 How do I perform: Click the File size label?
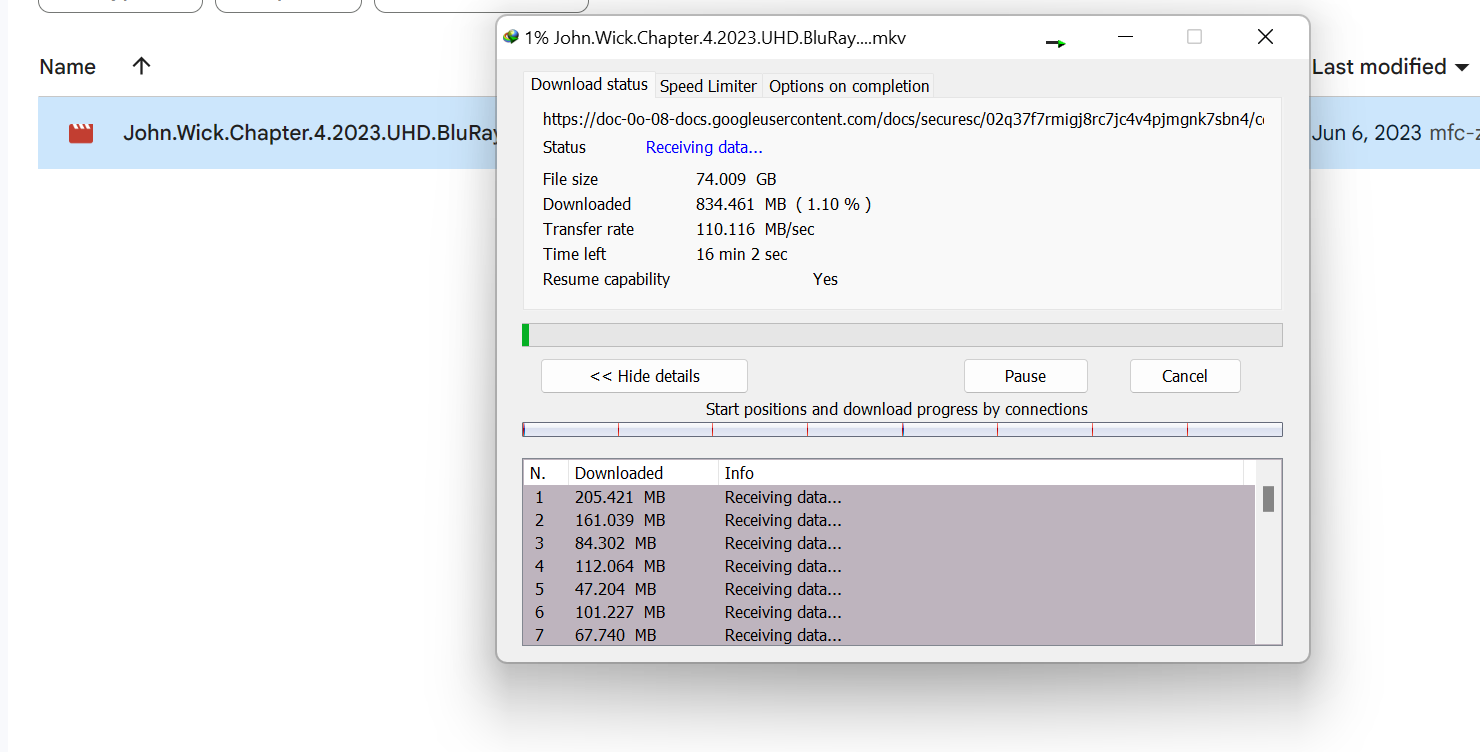pyautogui.click(x=570, y=180)
